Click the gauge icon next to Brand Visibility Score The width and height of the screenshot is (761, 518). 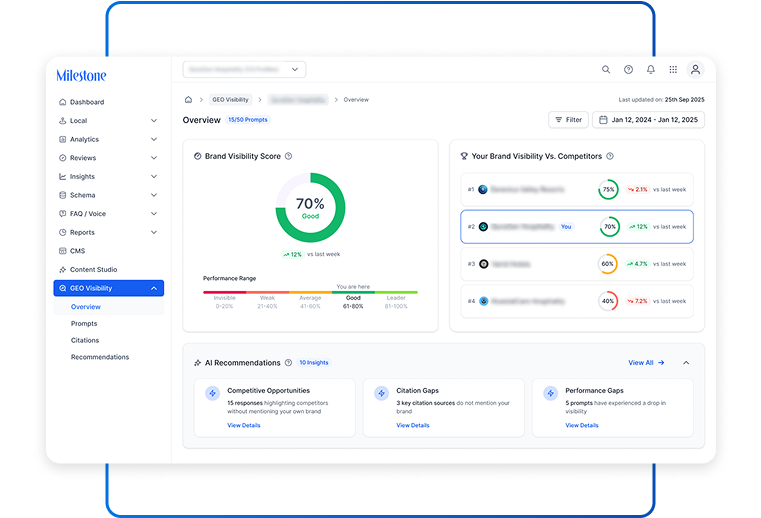(x=198, y=156)
